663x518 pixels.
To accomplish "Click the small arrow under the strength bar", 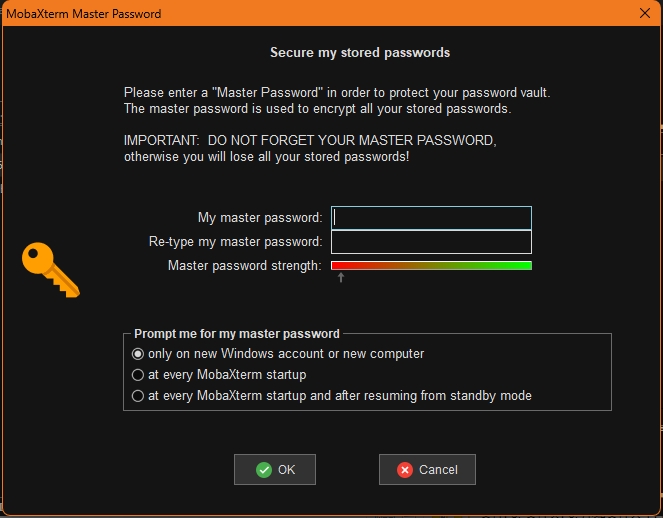I will [341, 278].
